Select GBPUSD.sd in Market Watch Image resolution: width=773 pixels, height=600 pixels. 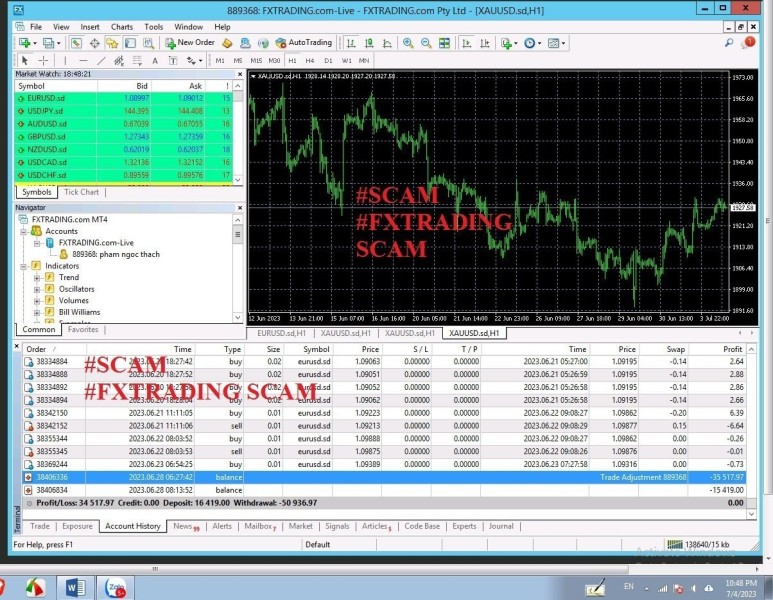[123, 137]
